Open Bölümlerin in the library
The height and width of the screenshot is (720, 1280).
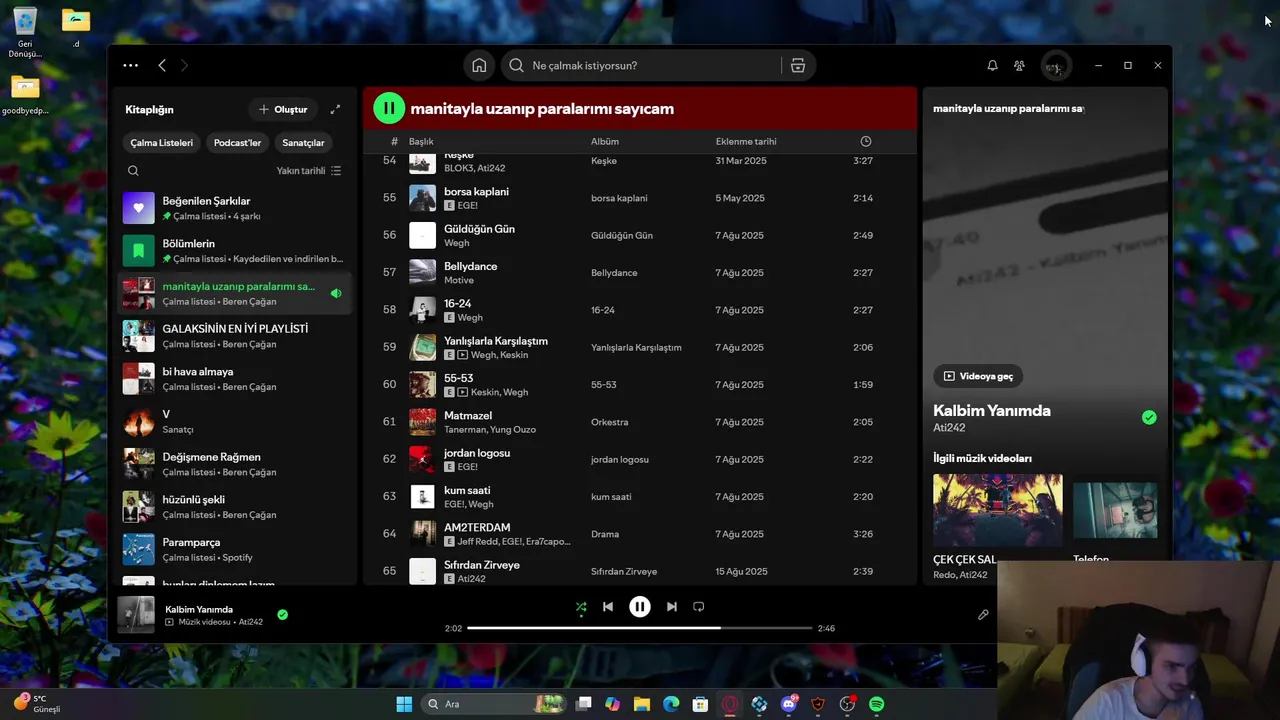(x=235, y=251)
